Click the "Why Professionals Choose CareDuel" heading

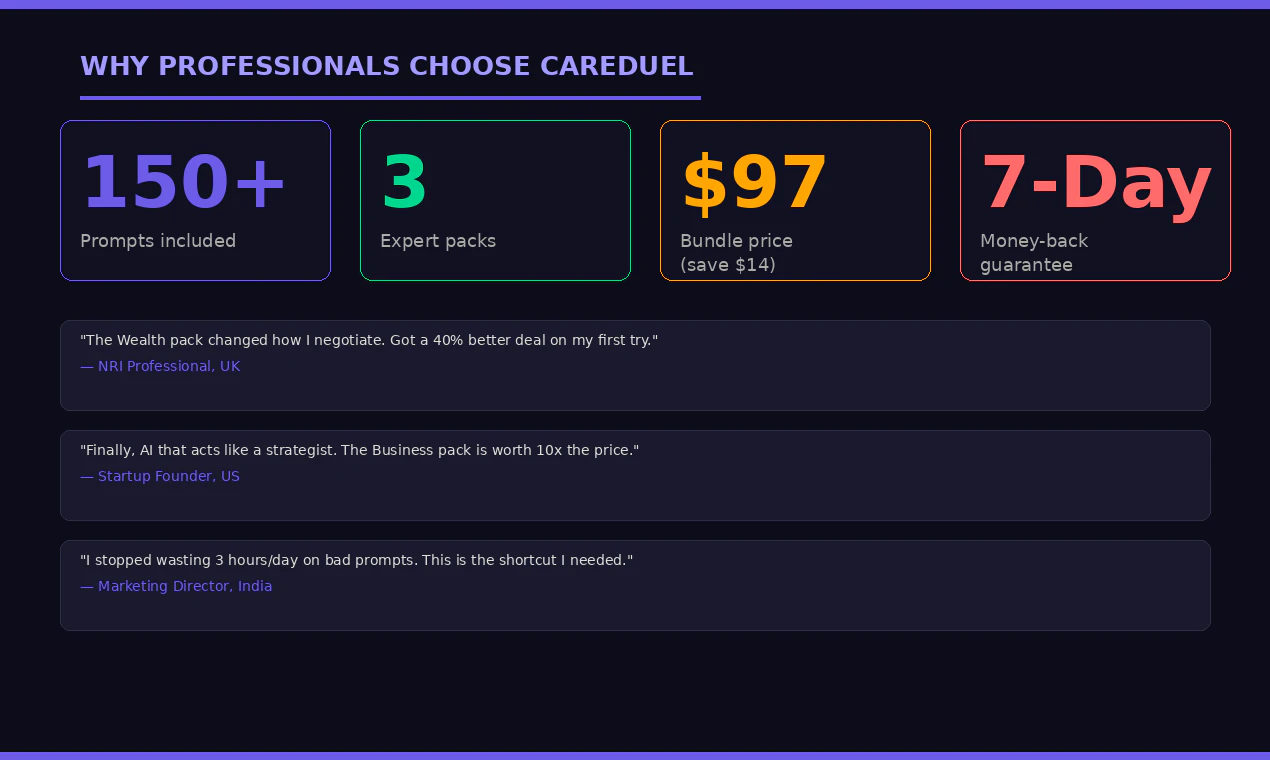tap(386, 66)
